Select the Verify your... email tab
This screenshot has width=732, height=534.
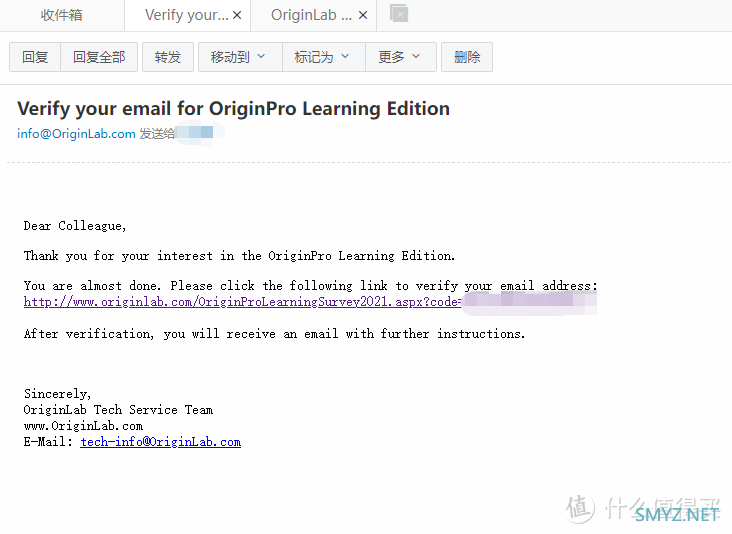[187, 15]
